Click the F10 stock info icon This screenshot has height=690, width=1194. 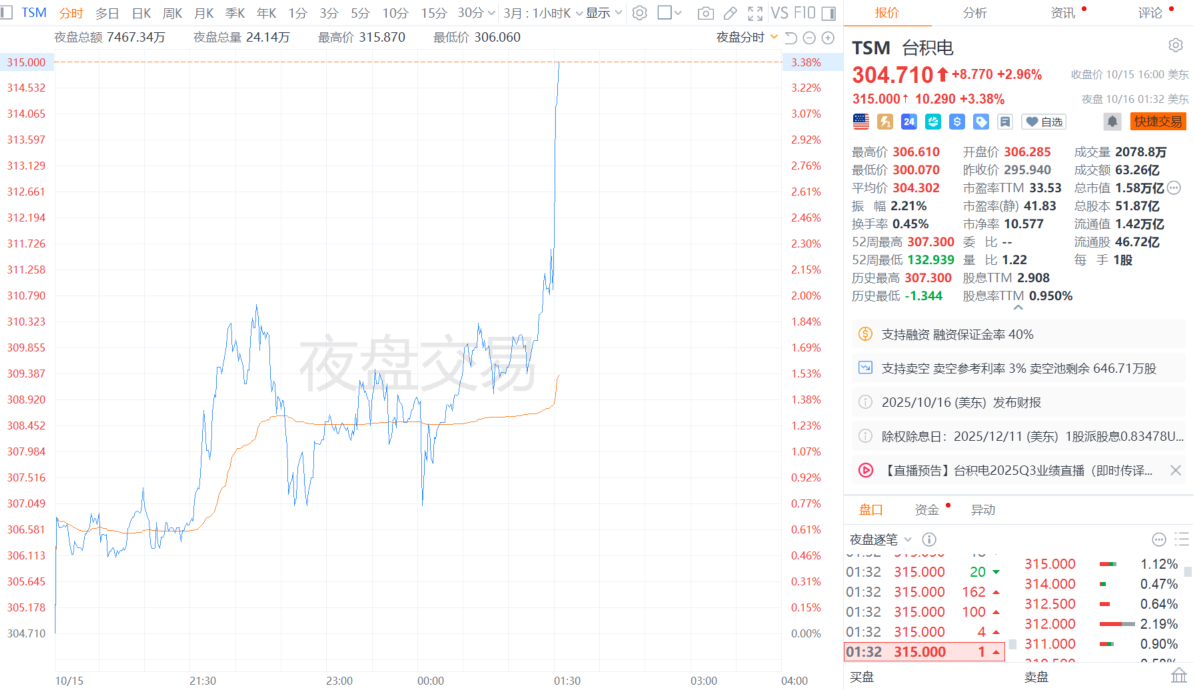click(803, 13)
